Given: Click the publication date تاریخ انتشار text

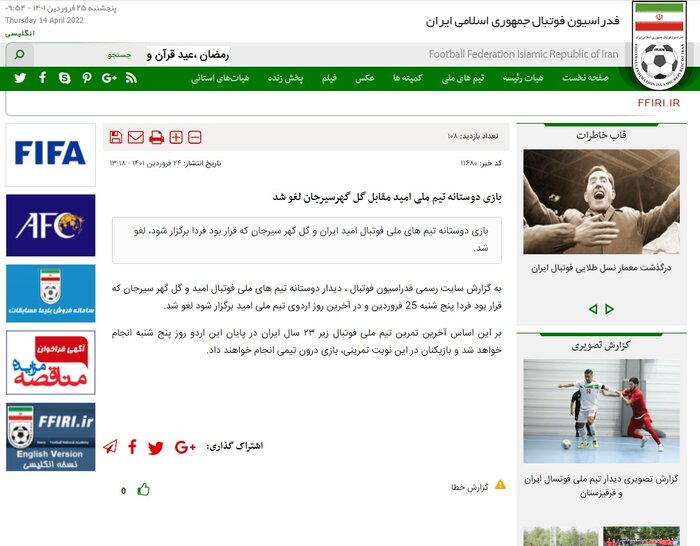Looking at the screenshot, I should pos(165,163).
